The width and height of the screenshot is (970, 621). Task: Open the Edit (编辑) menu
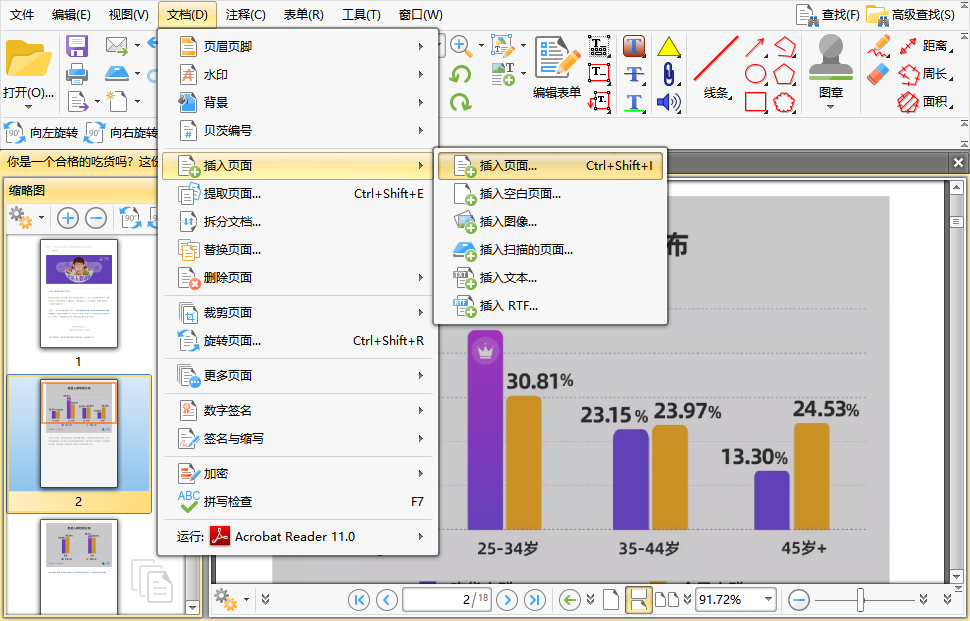71,15
